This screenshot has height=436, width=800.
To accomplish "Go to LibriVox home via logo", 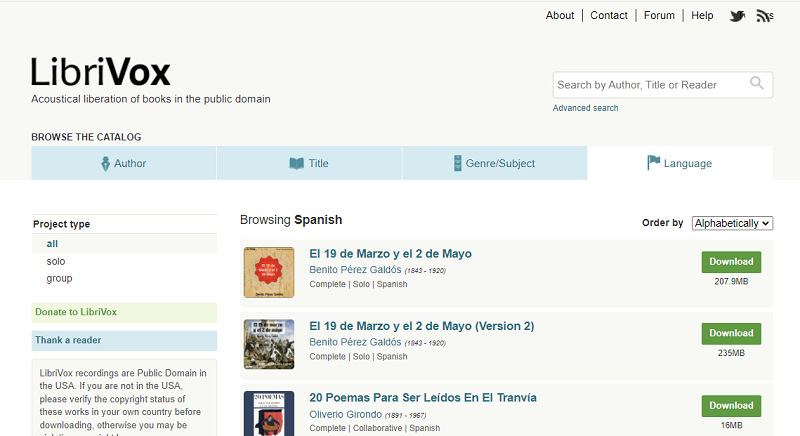I will tap(101, 72).
